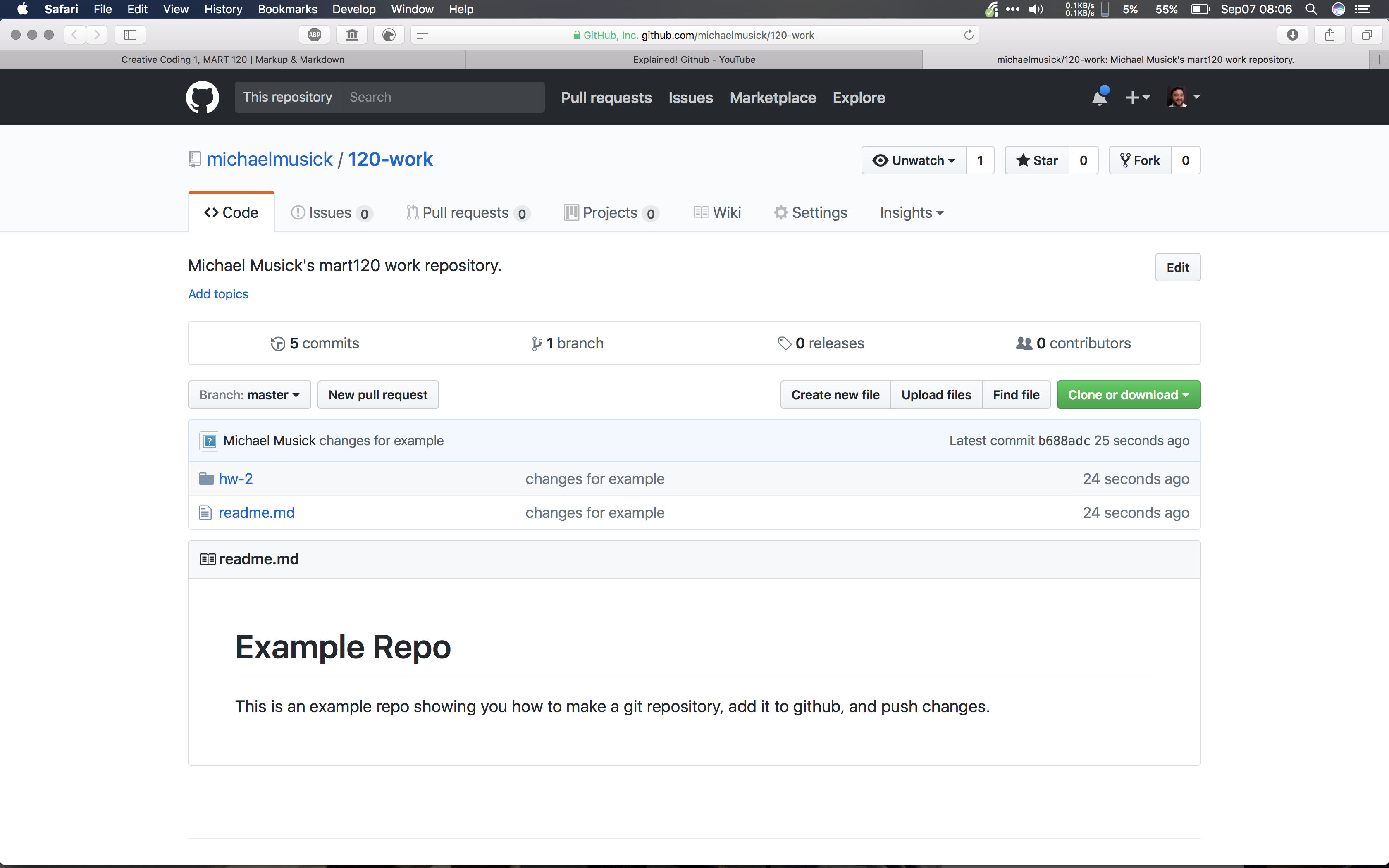This screenshot has height=868, width=1389.
Task: Open the Bookmarks menu
Action: tap(288, 9)
